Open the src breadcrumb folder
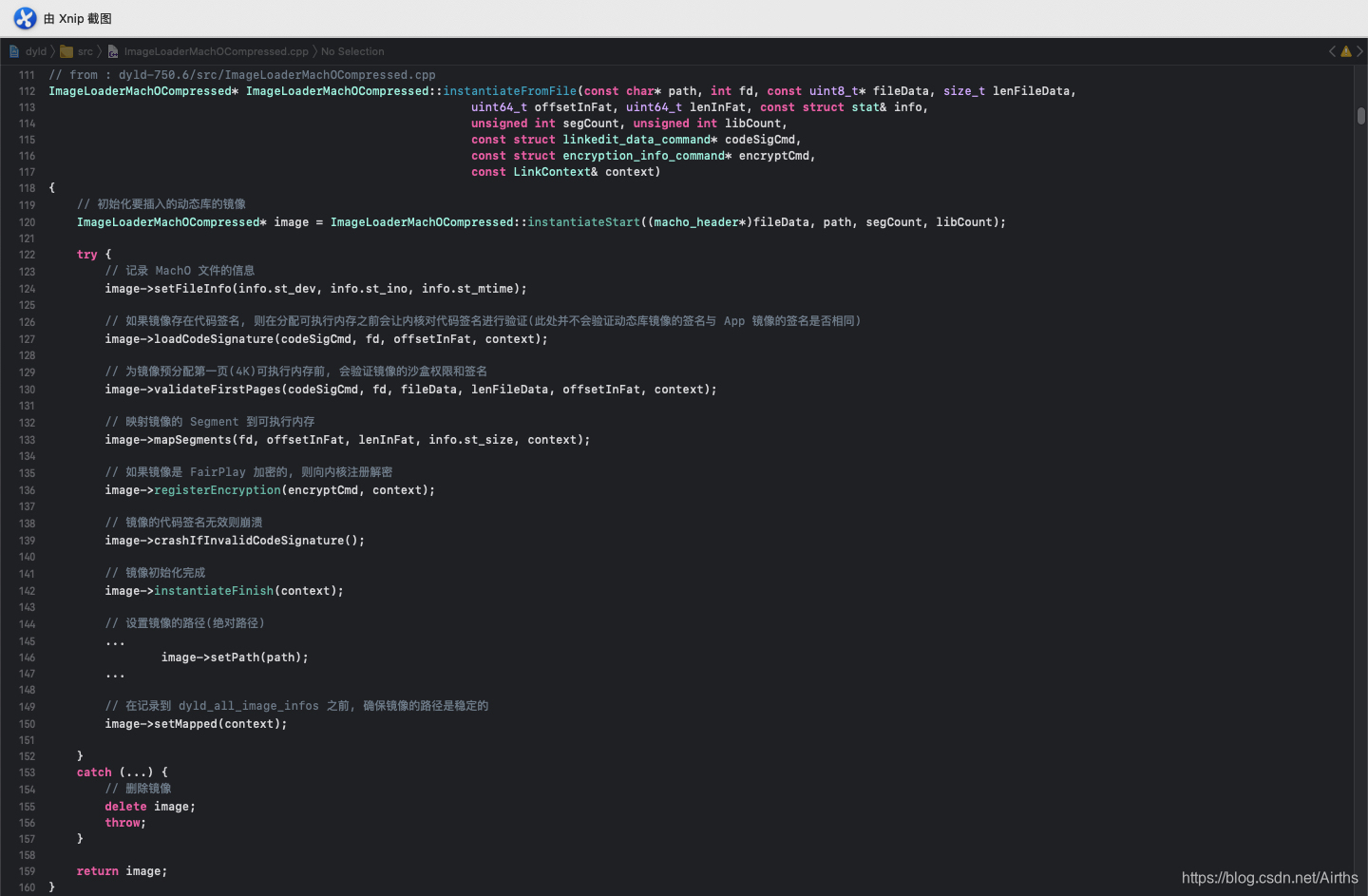This screenshot has height=896, width=1368. click(85, 51)
